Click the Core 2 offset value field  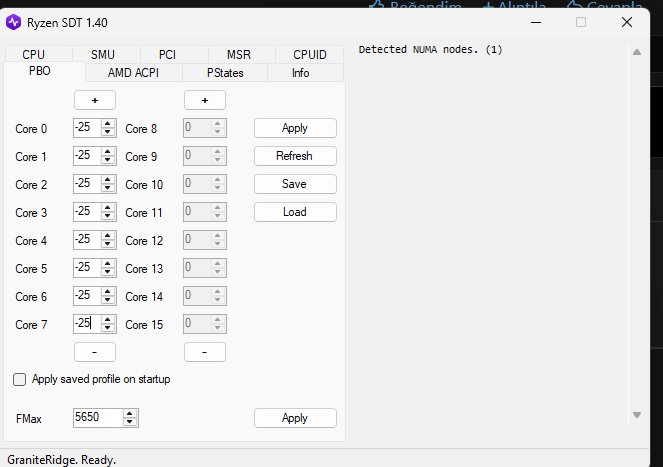coord(87,184)
